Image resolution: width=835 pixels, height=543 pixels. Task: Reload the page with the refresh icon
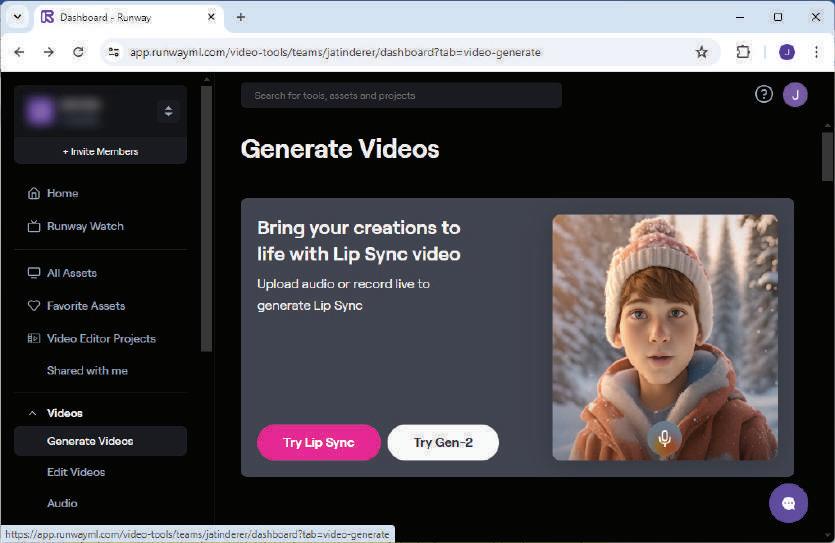[78, 52]
